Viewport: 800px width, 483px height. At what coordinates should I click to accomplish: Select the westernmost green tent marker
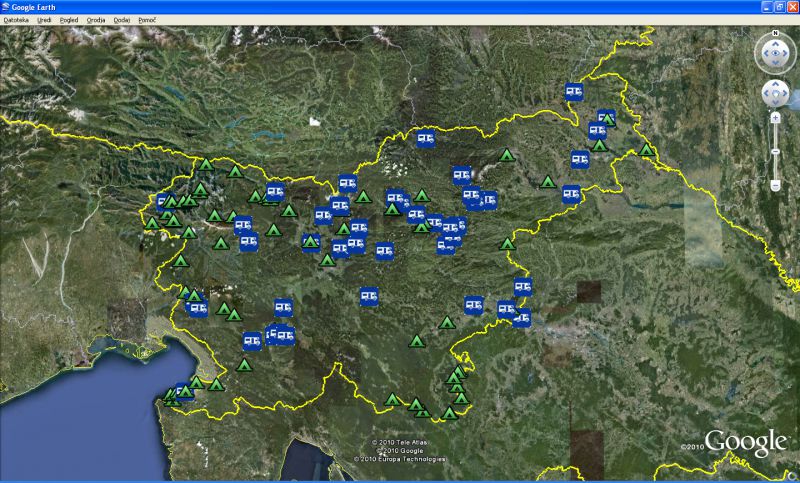tap(152, 223)
